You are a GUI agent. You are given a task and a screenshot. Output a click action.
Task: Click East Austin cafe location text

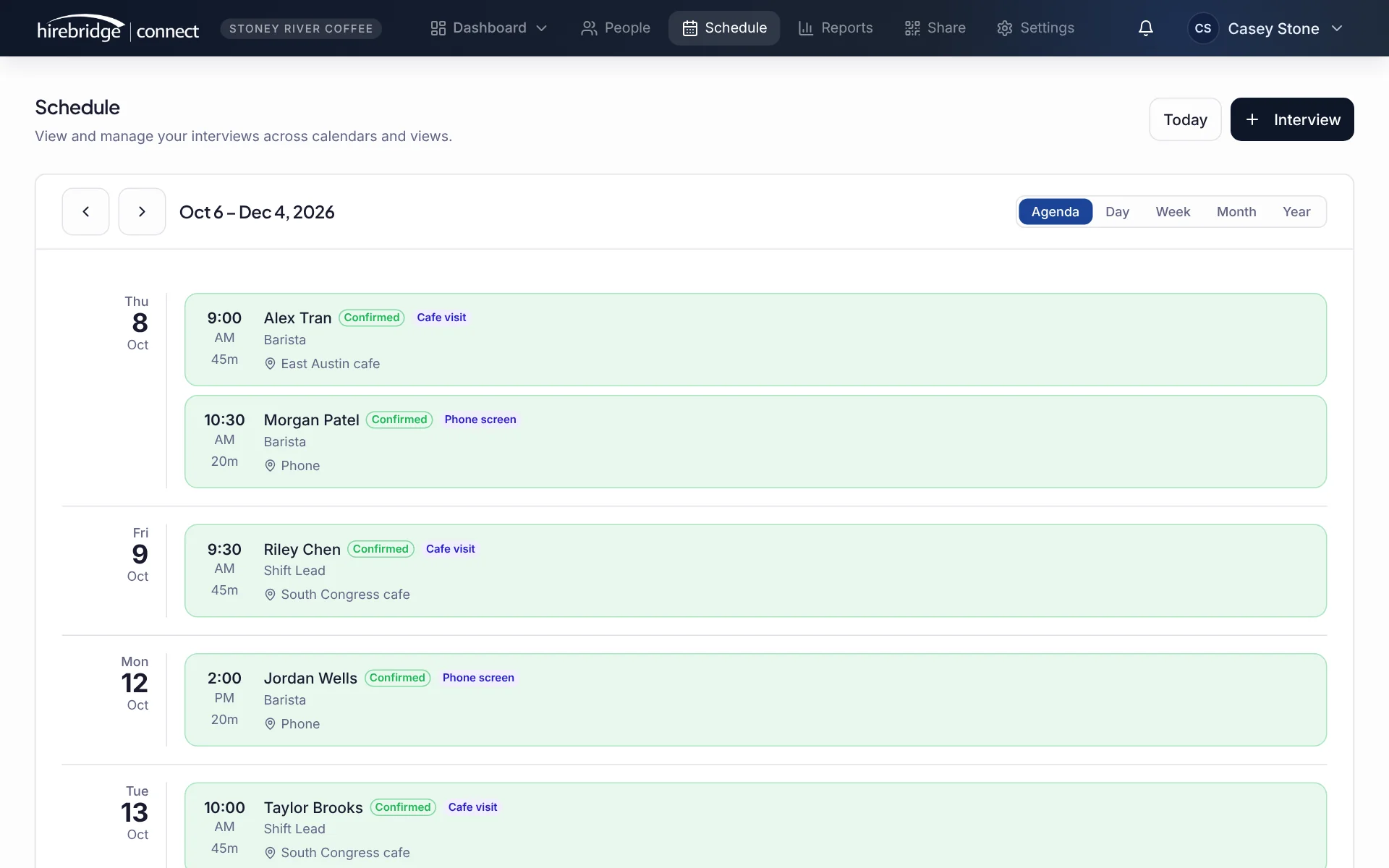click(x=330, y=364)
